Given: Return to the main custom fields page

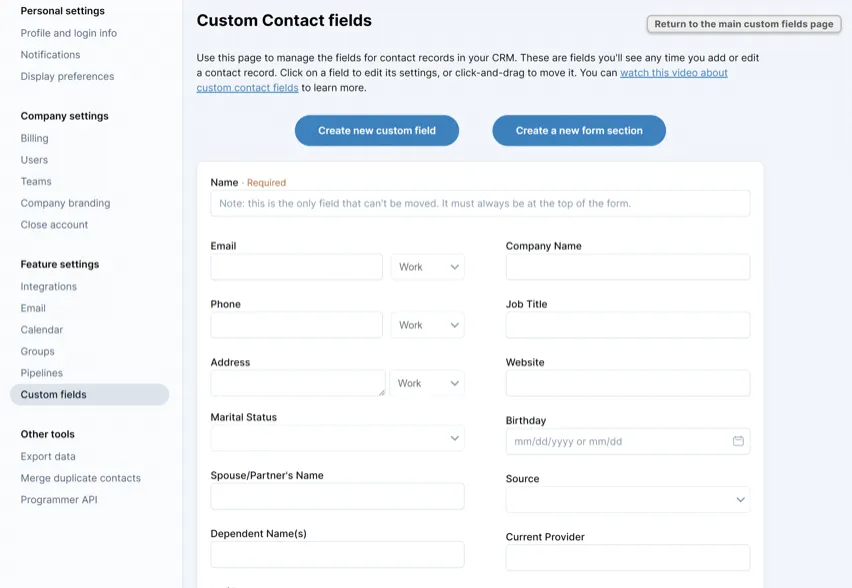Looking at the screenshot, I should pos(743,23).
